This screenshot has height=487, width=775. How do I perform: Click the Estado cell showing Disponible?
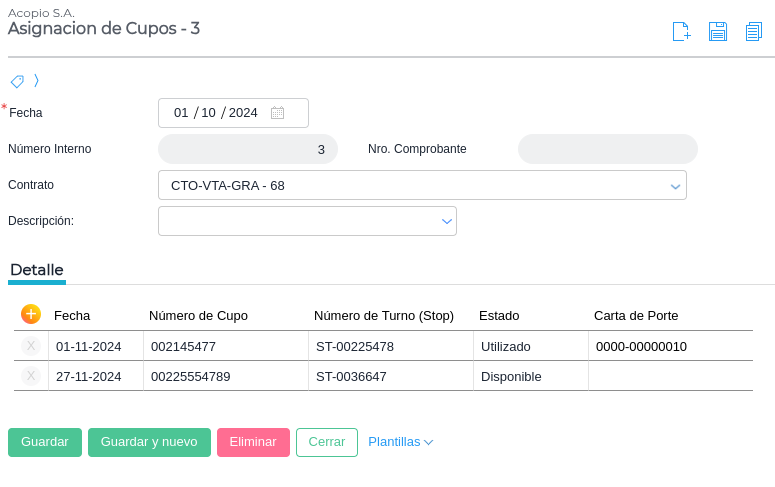coord(511,376)
